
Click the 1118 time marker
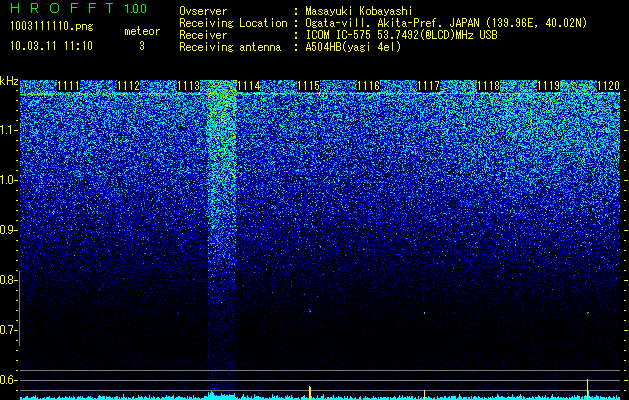[x=489, y=86]
